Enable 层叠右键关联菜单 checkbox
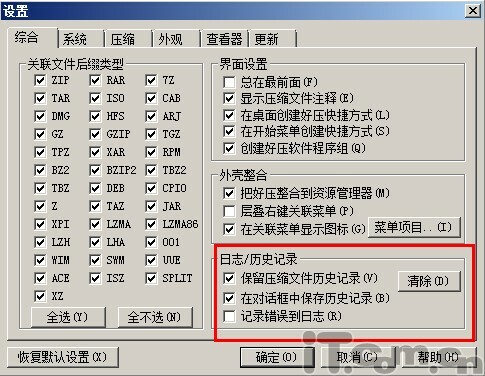 coord(229,211)
